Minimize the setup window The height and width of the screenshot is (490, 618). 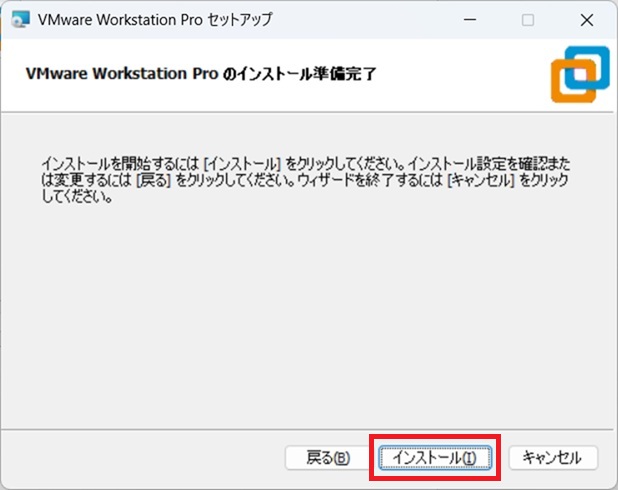pyautogui.click(x=470, y=20)
